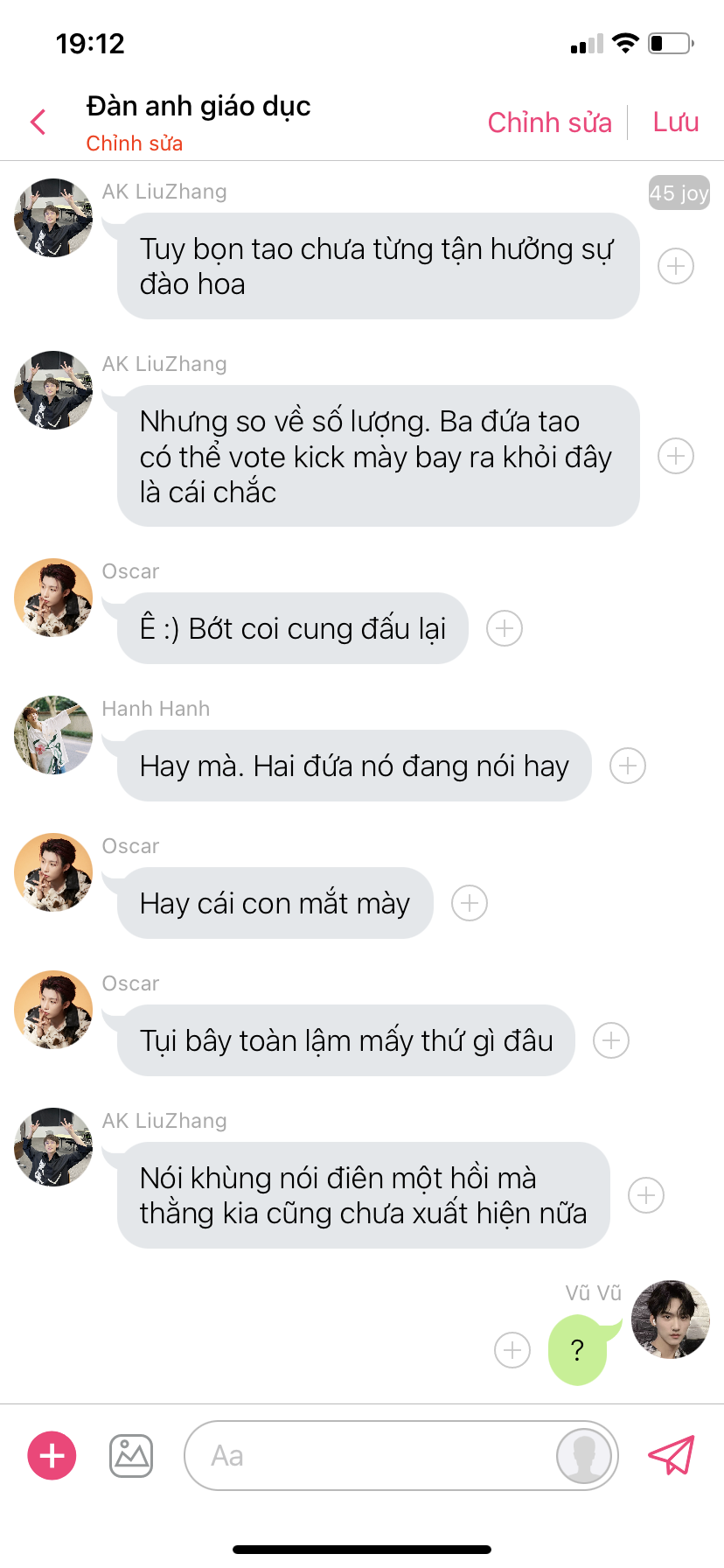Tap plus icon beside "Hay cái con mắt mày"
The height and width of the screenshot is (1568, 724).
click(x=470, y=903)
